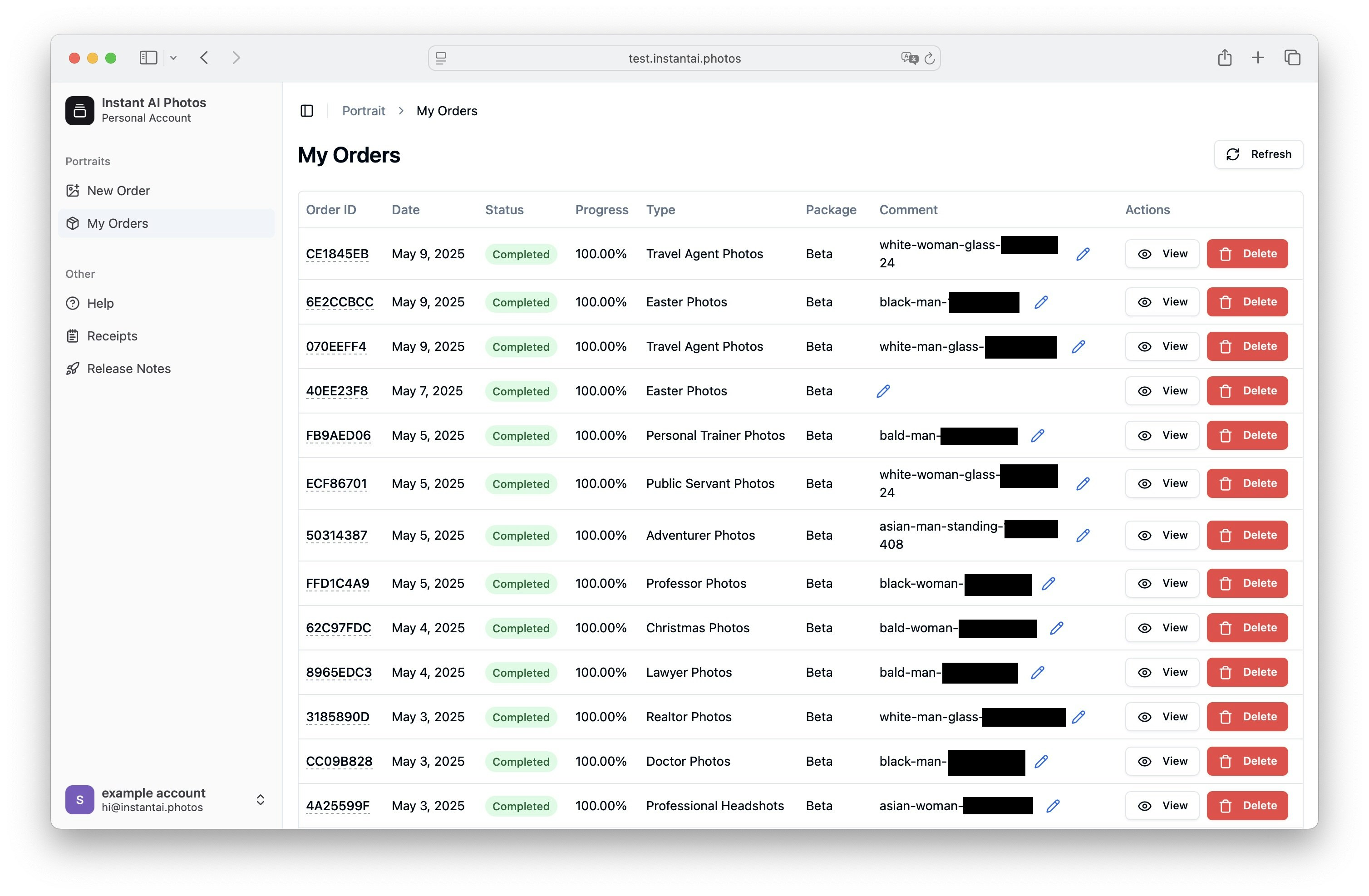Screen dimensions: 1369x896
Task: Toggle sidebar panel icon beside Portrait breadcrumb
Action: pyautogui.click(x=306, y=110)
